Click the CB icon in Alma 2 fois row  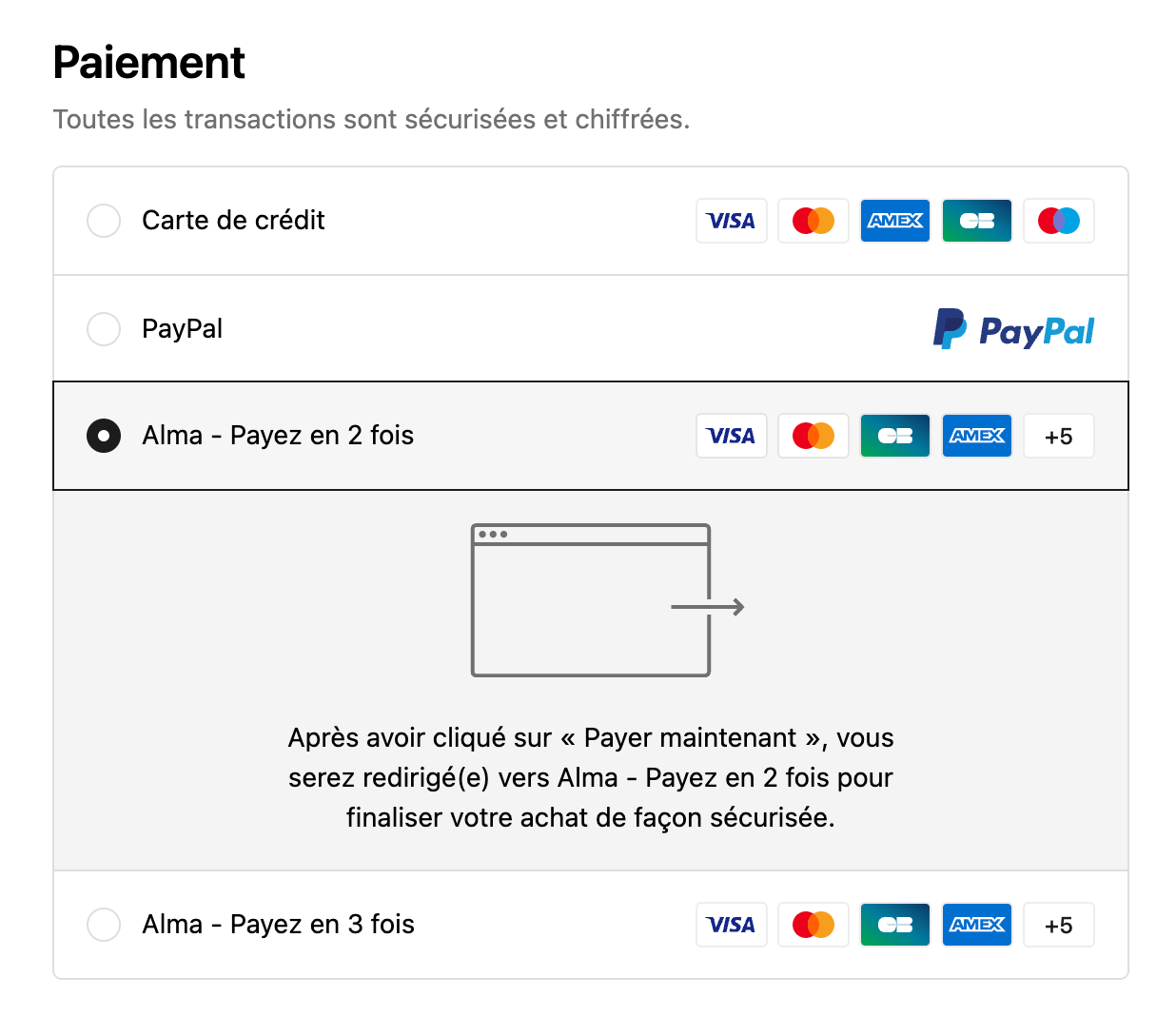[894, 436]
